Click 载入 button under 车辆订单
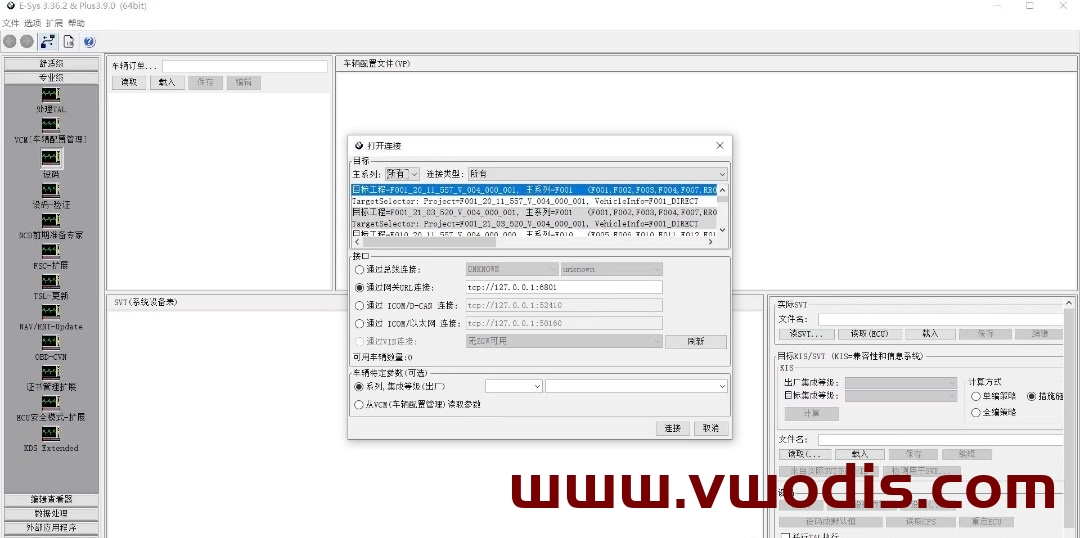1085x538 pixels. [167, 82]
